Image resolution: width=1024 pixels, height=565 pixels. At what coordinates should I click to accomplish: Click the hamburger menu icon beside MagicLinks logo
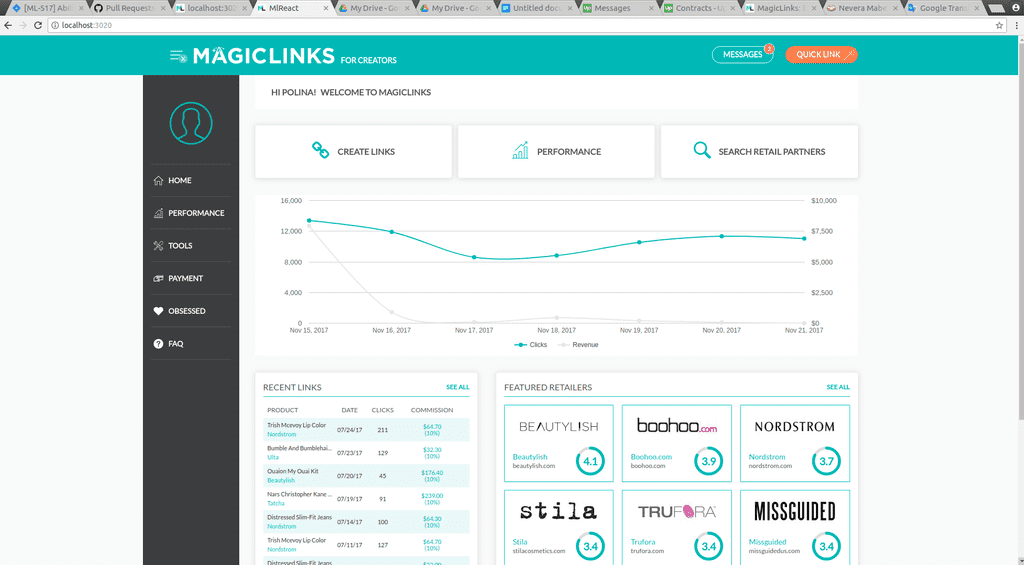[x=178, y=56]
